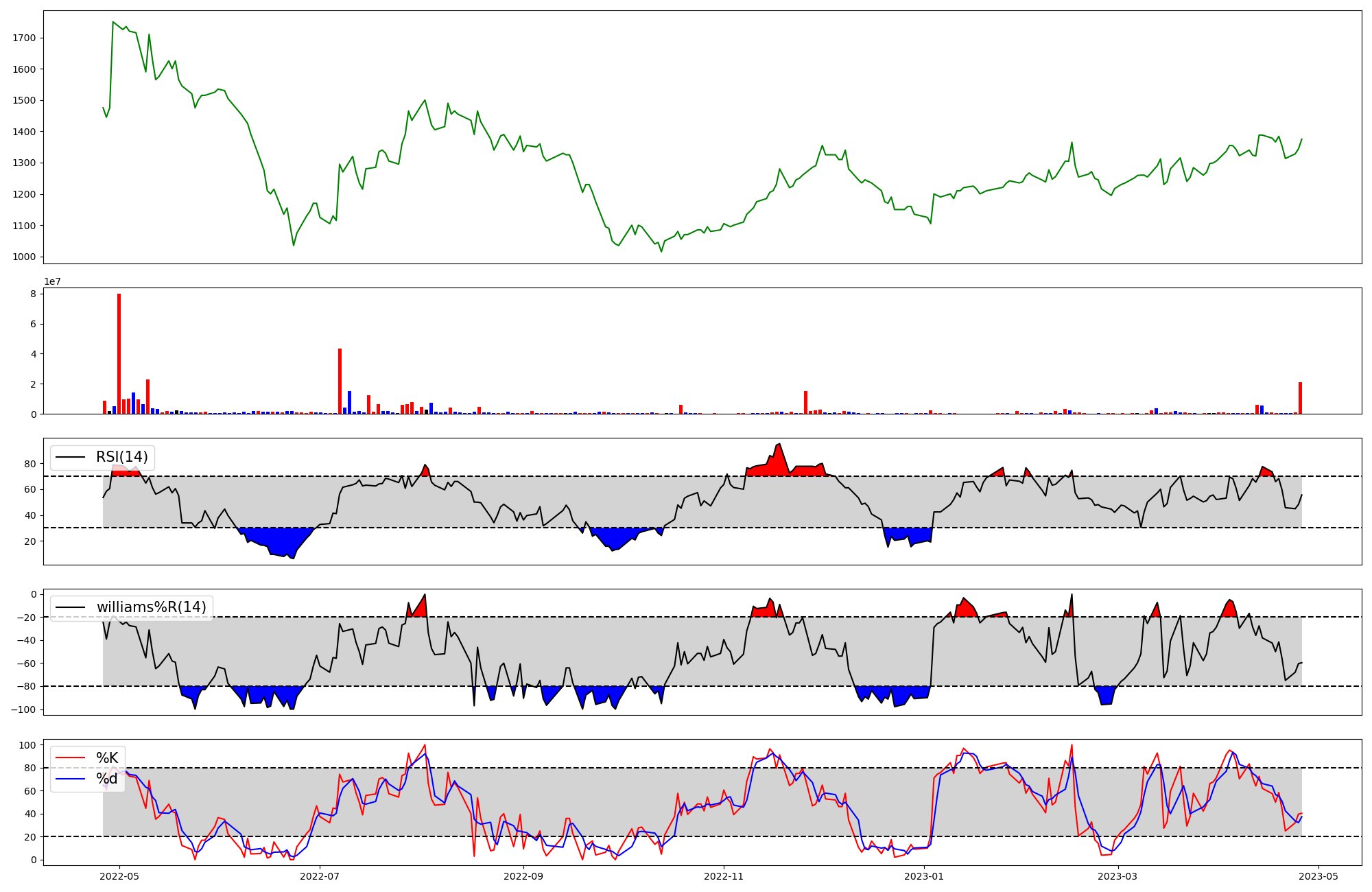Click the 2023-01 x-axis date label
Viewport: 1372px width, 892px height.
tap(924, 876)
